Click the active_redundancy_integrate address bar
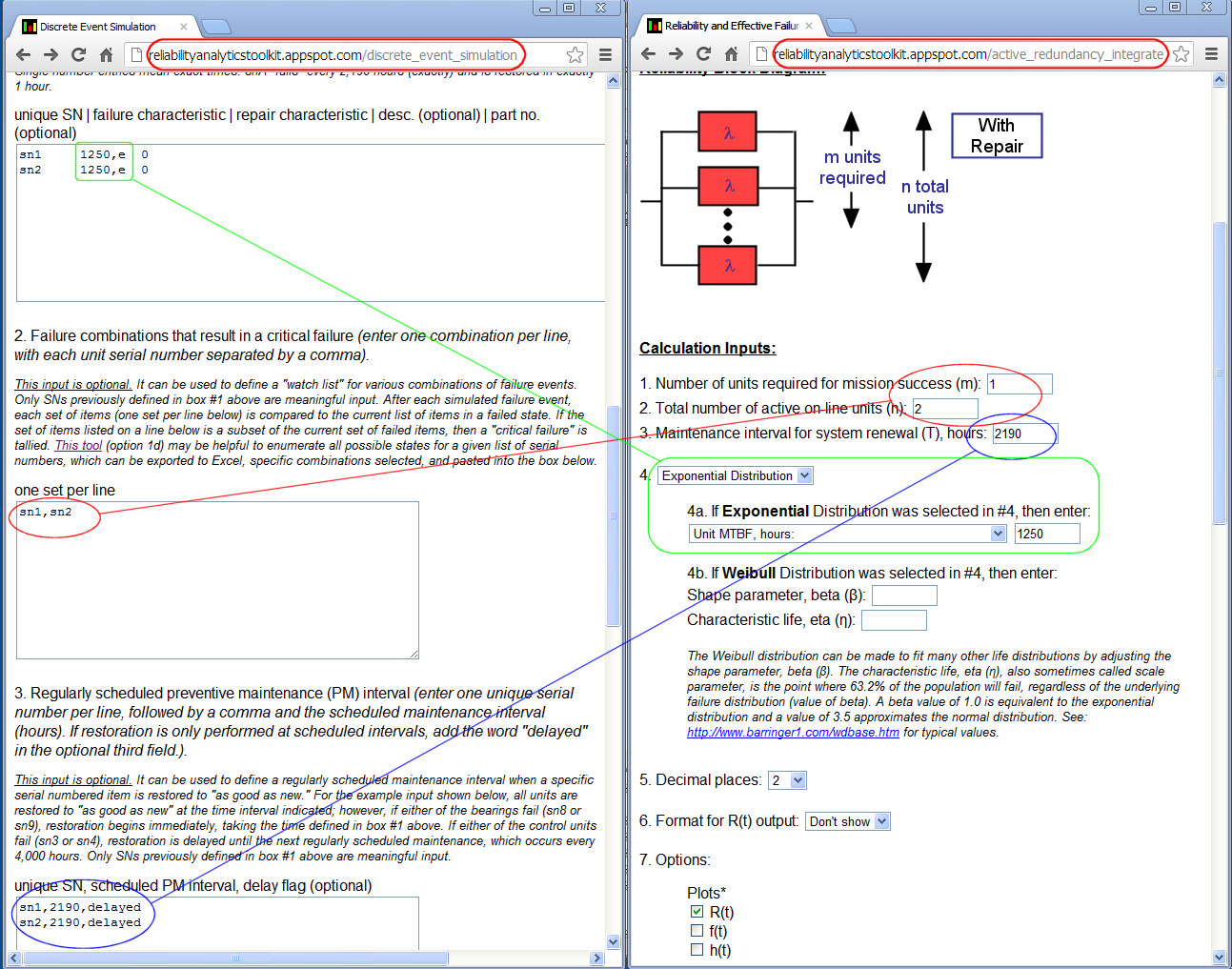Image resolution: width=1232 pixels, height=969 pixels. click(x=968, y=54)
